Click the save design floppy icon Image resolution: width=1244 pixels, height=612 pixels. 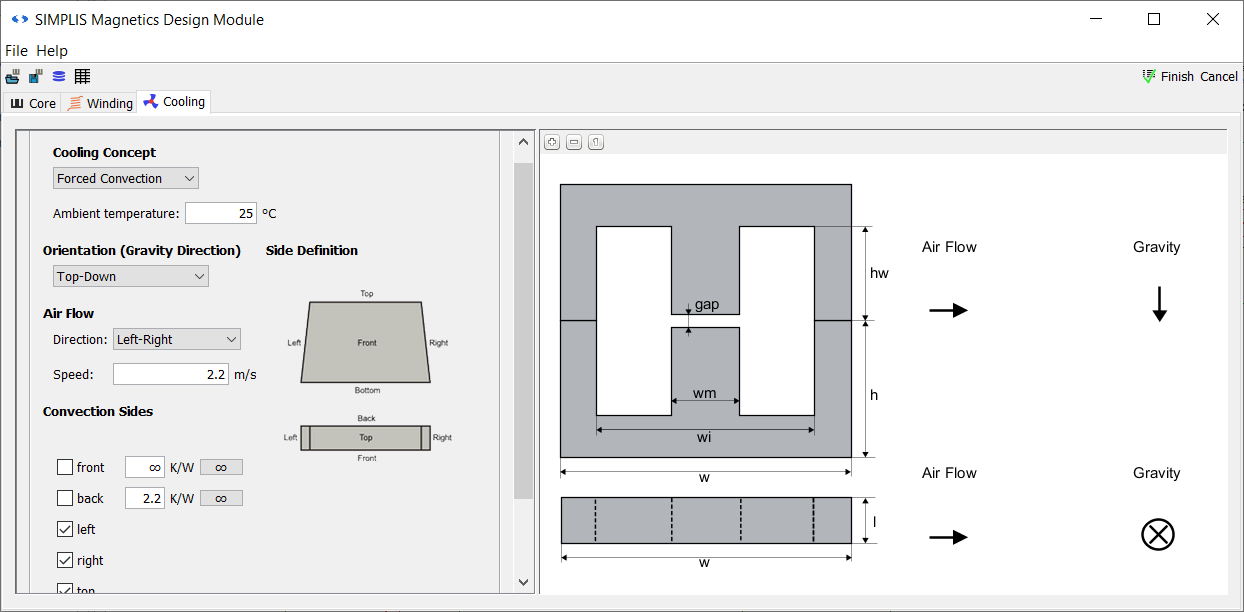click(35, 77)
